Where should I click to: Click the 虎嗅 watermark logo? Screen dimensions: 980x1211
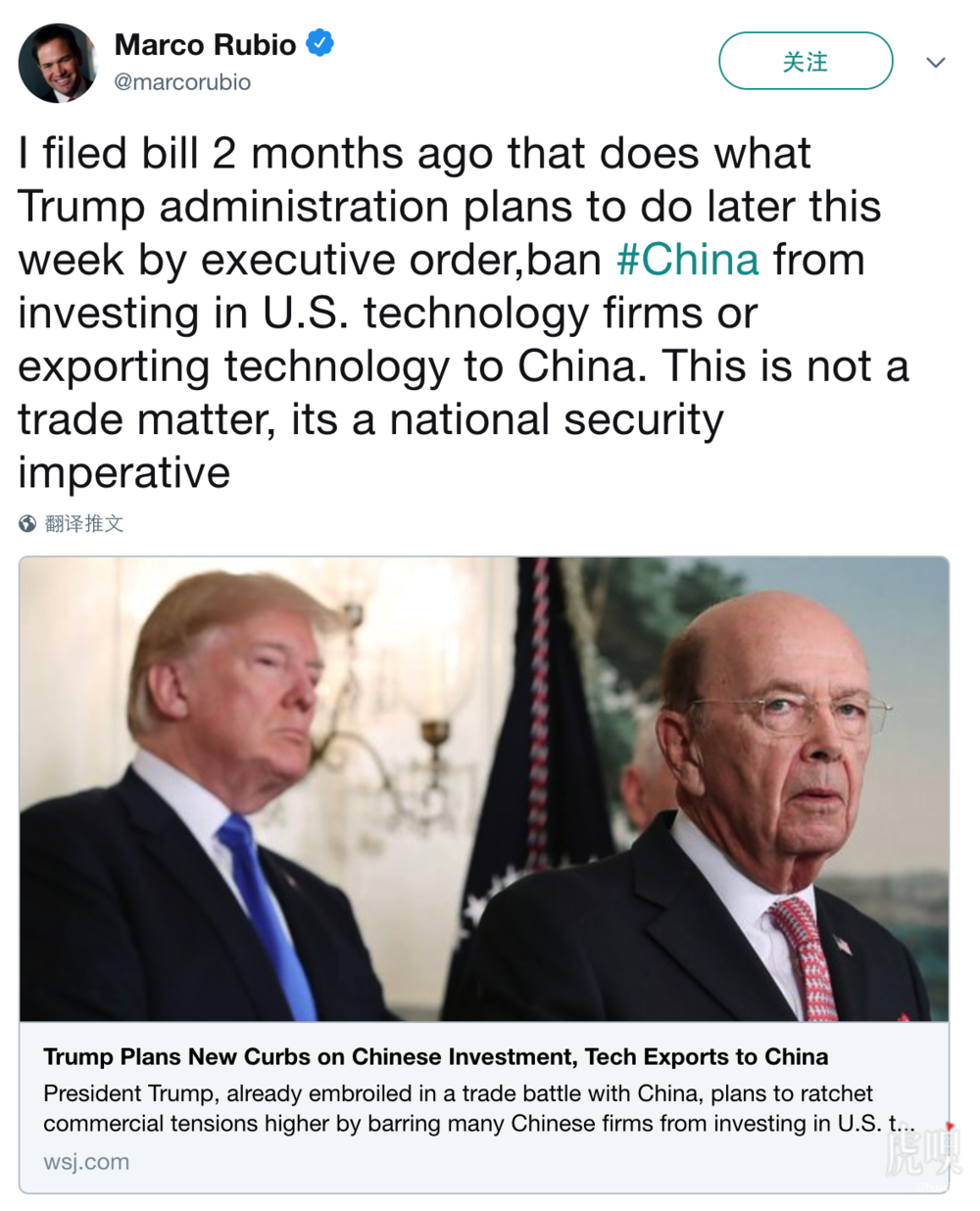point(923,1153)
